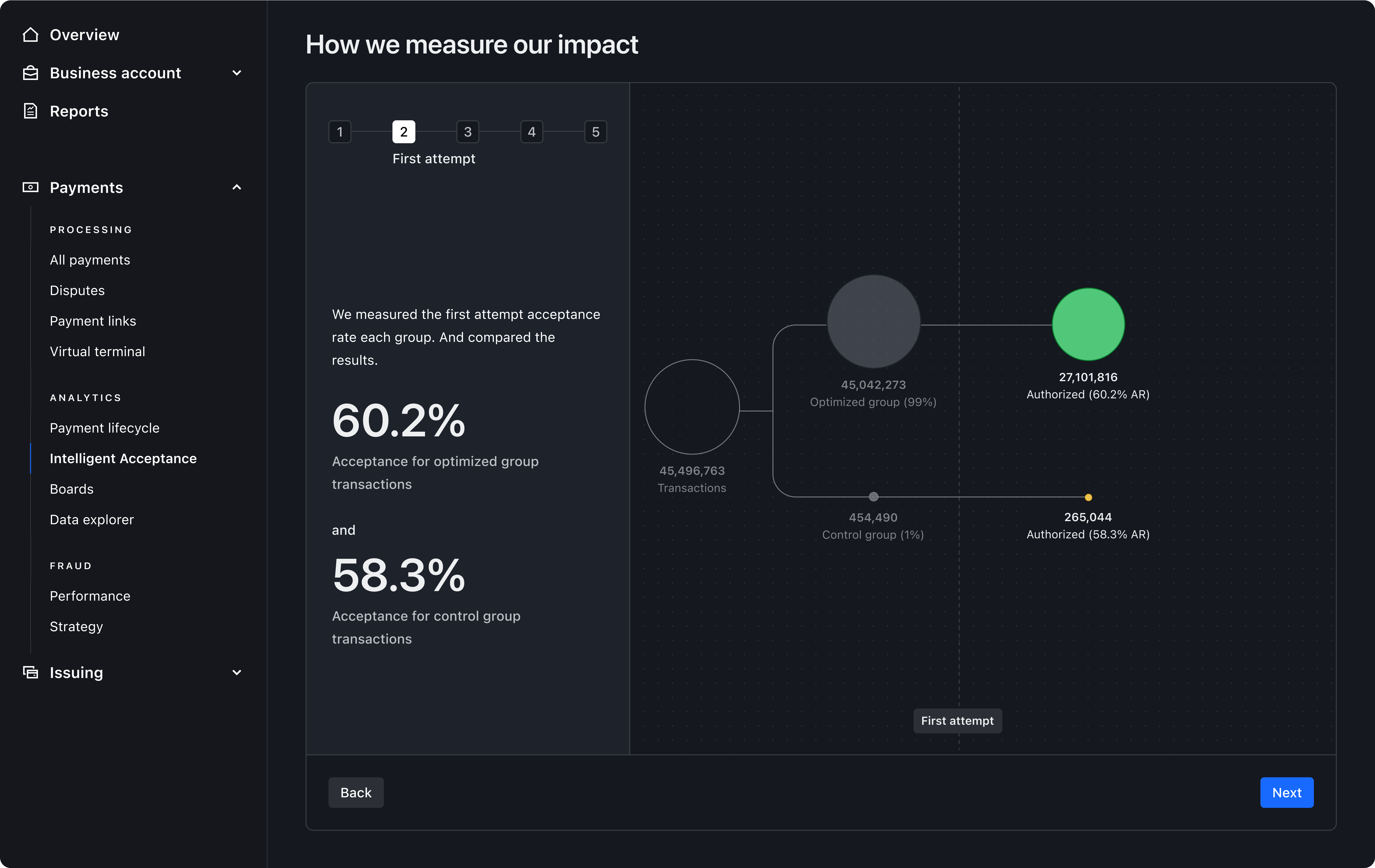Screen dimensions: 1375x868
Task: Jump to step 5 in stepper
Action: pos(596,132)
